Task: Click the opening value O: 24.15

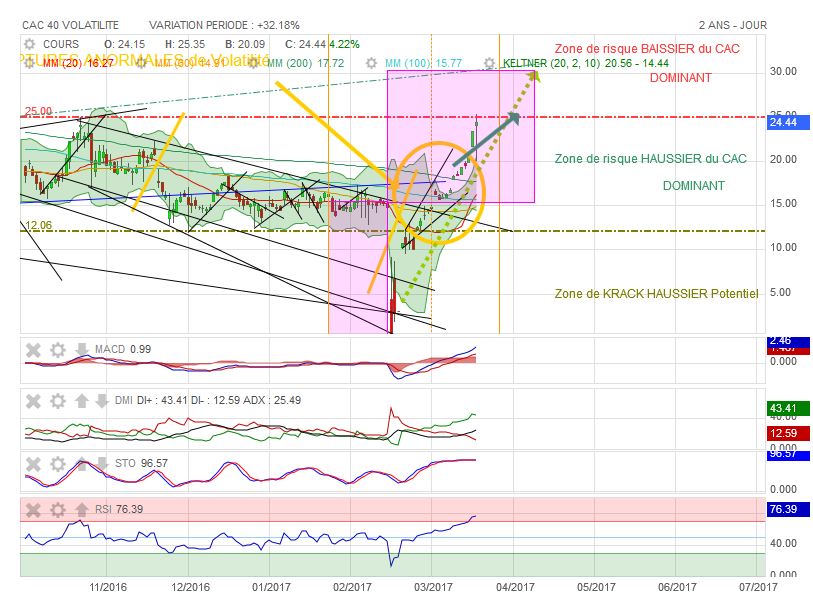Action: pos(124,44)
